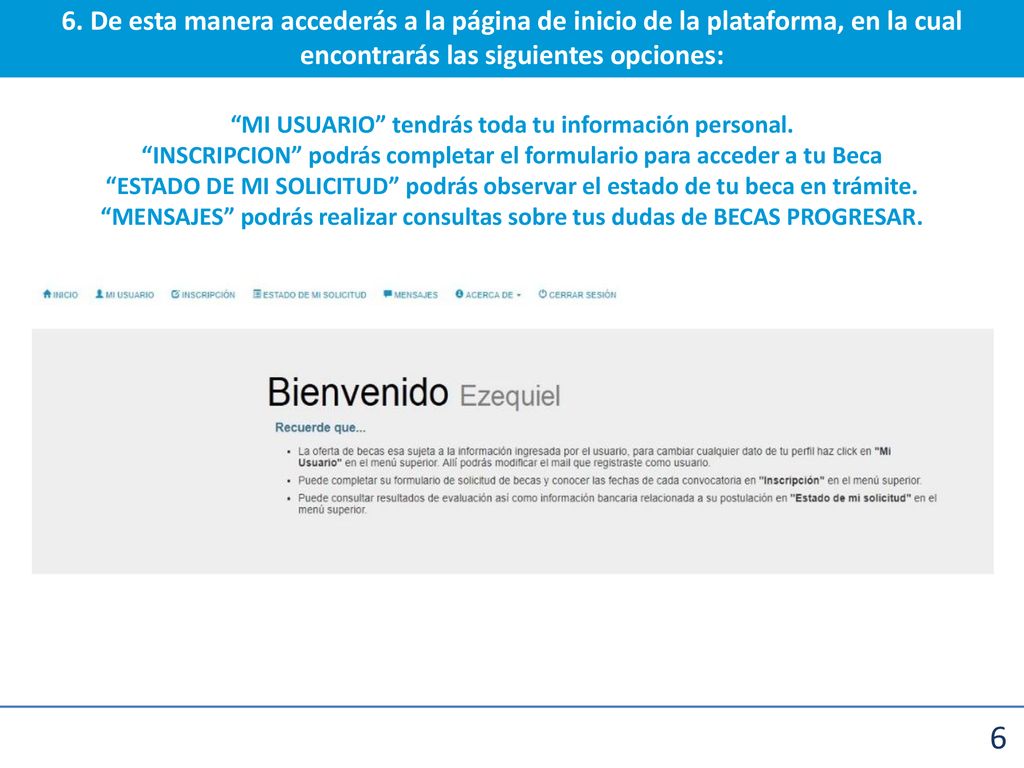Click the edit icon beside Inscripción
The image size is (1024, 768).
175,295
